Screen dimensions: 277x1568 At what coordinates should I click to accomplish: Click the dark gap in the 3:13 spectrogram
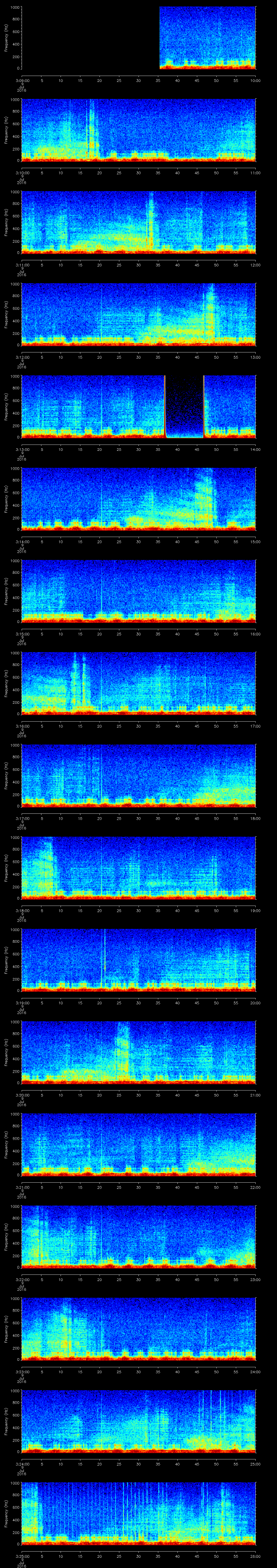184,407
